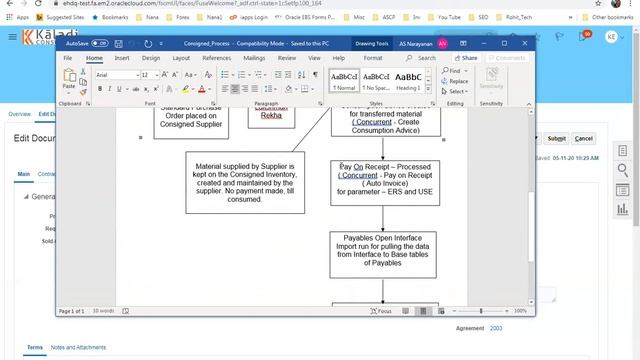Toggle Superscript formatting
The image size is (640, 360).
pyautogui.click(x=156, y=89)
